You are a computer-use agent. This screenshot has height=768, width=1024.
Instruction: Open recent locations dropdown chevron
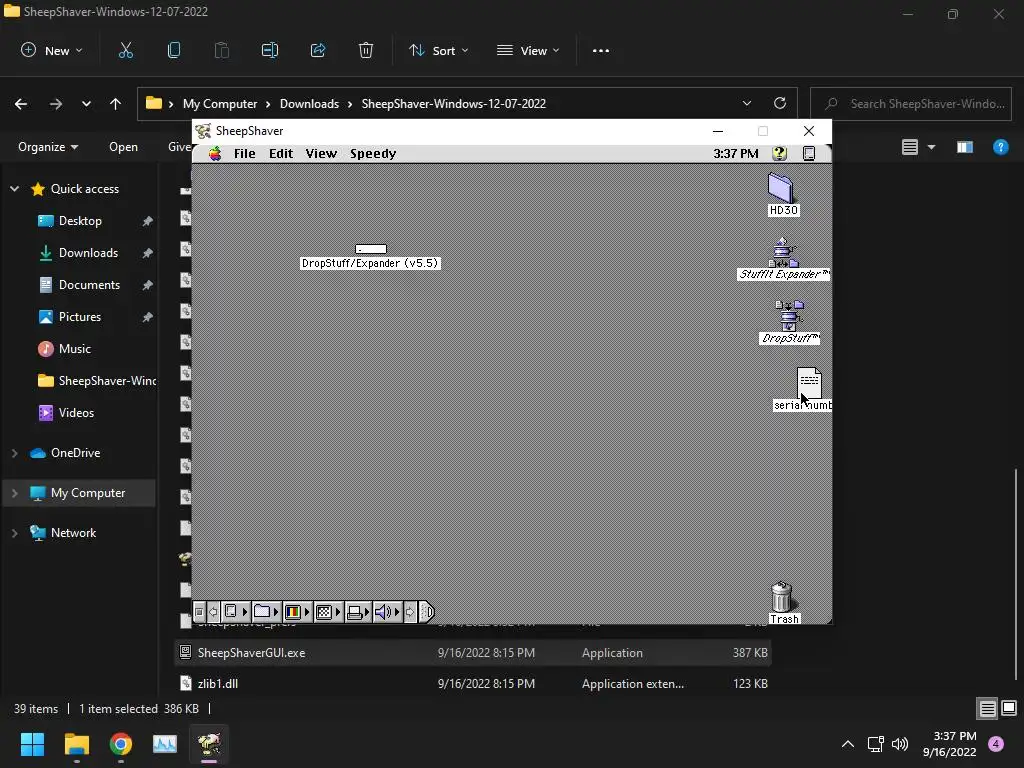click(x=86, y=103)
